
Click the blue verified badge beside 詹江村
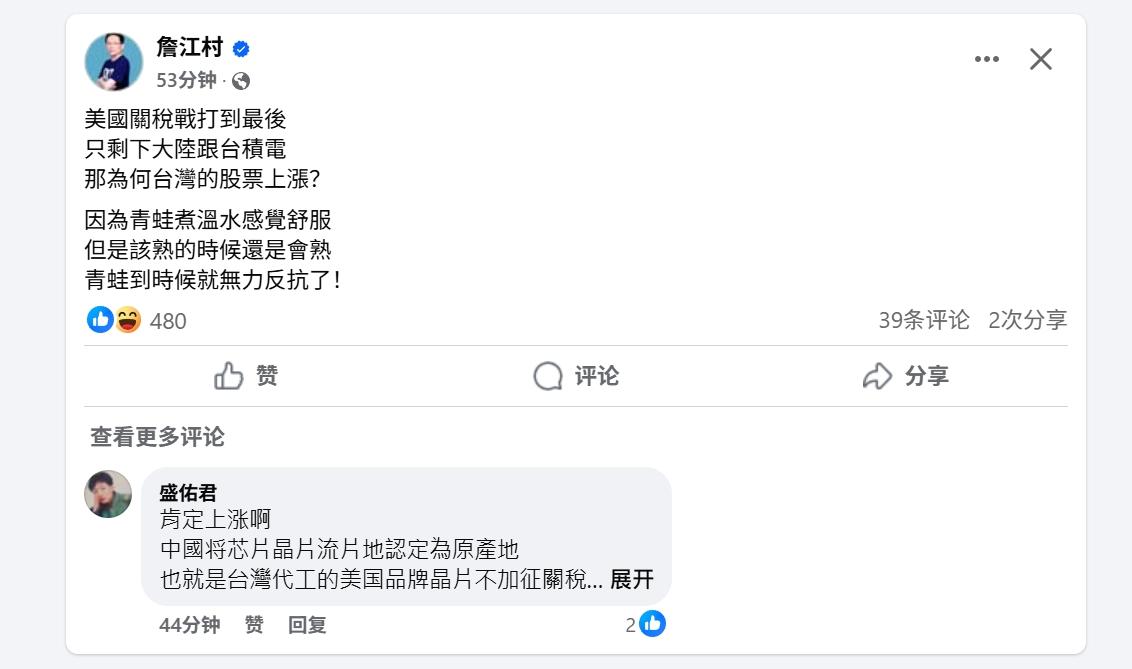(x=241, y=48)
